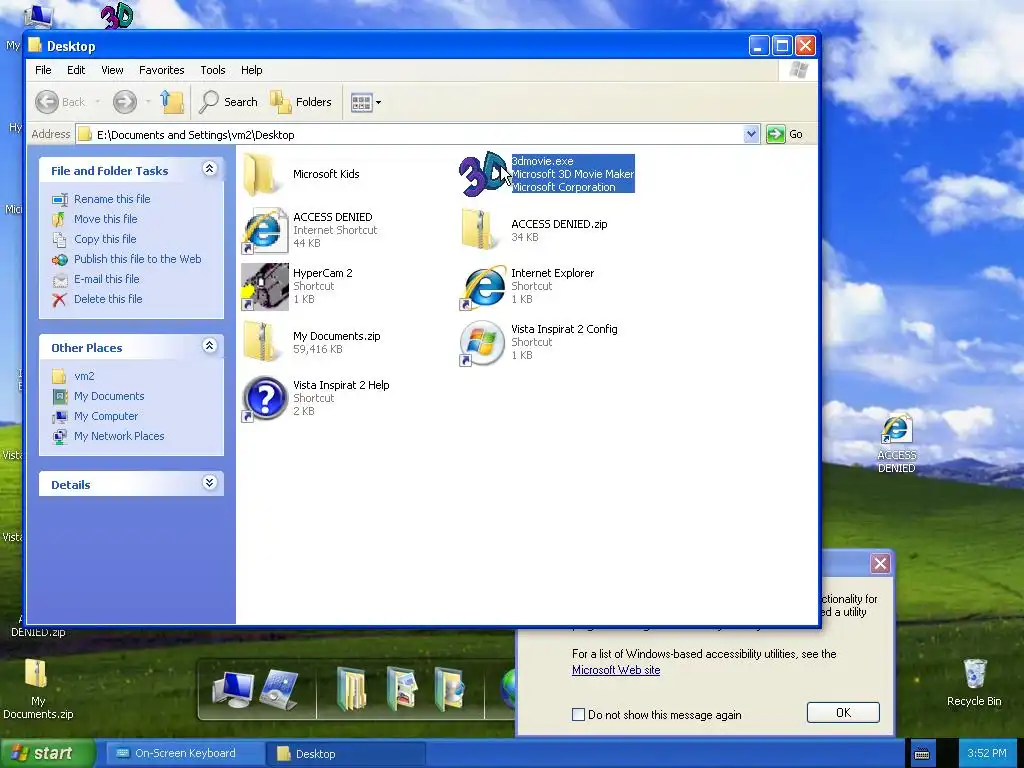1024x768 pixels.
Task: Open the Back history dropdown arrow
Action: pos(97,102)
